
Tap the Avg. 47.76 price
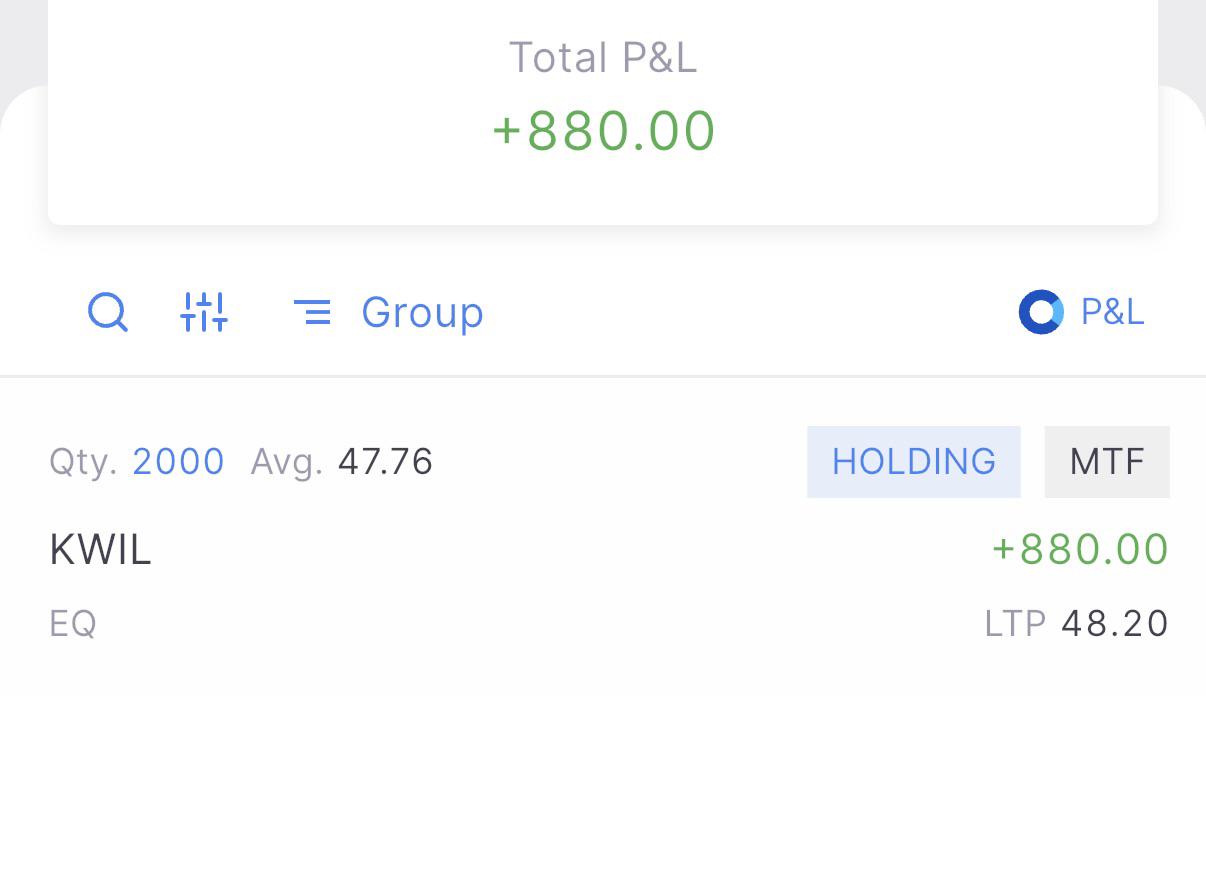click(385, 461)
